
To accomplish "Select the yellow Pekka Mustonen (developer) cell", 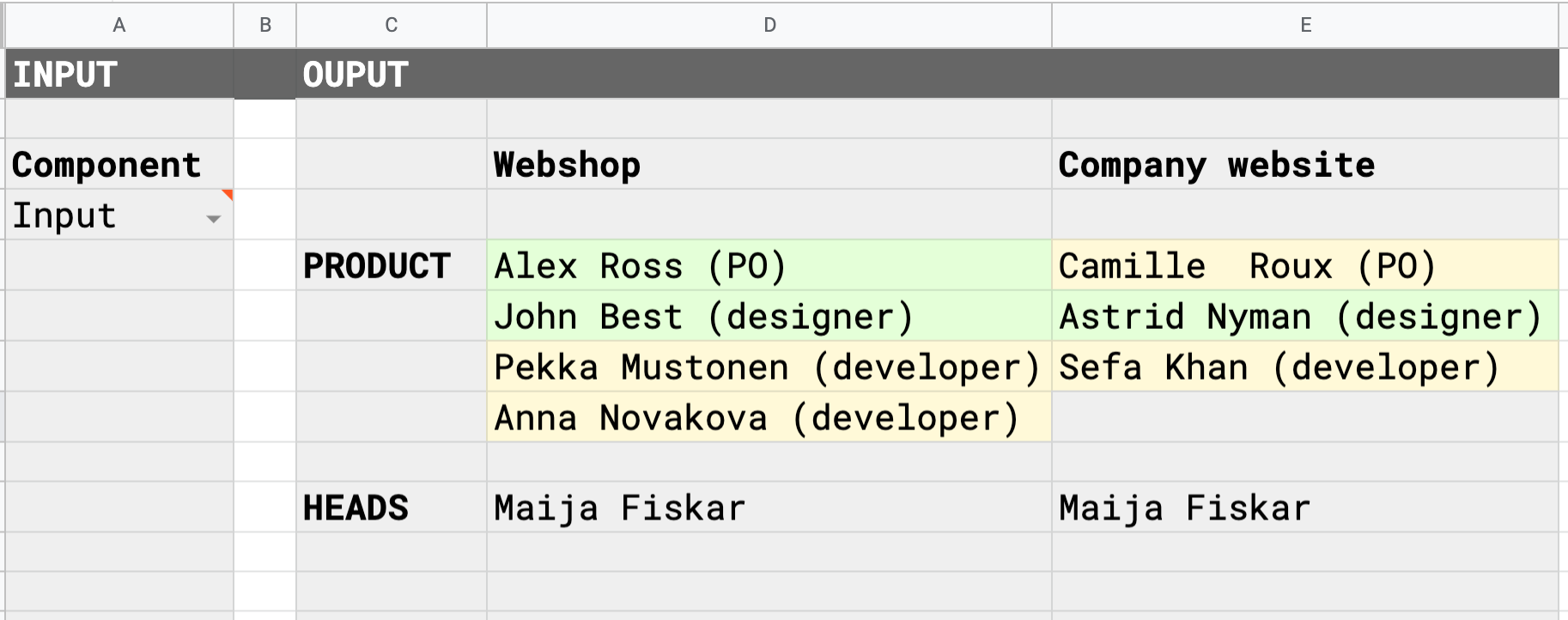I will point(769,367).
